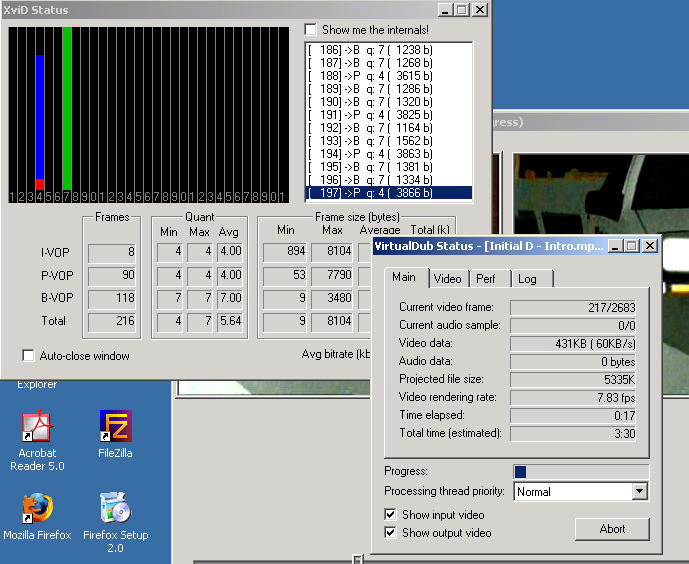Click P-VOP max frame size 7790
This screenshot has width=689, height=564.
coord(333,275)
